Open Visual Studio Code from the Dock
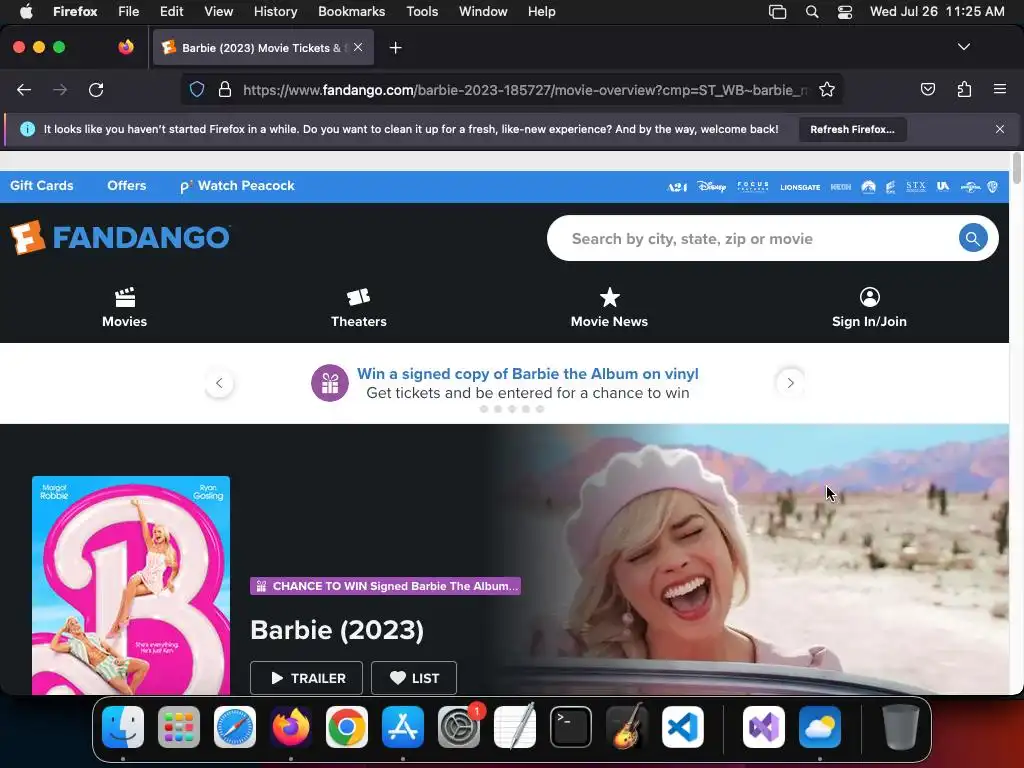The width and height of the screenshot is (1024, 768). [682, 727]
